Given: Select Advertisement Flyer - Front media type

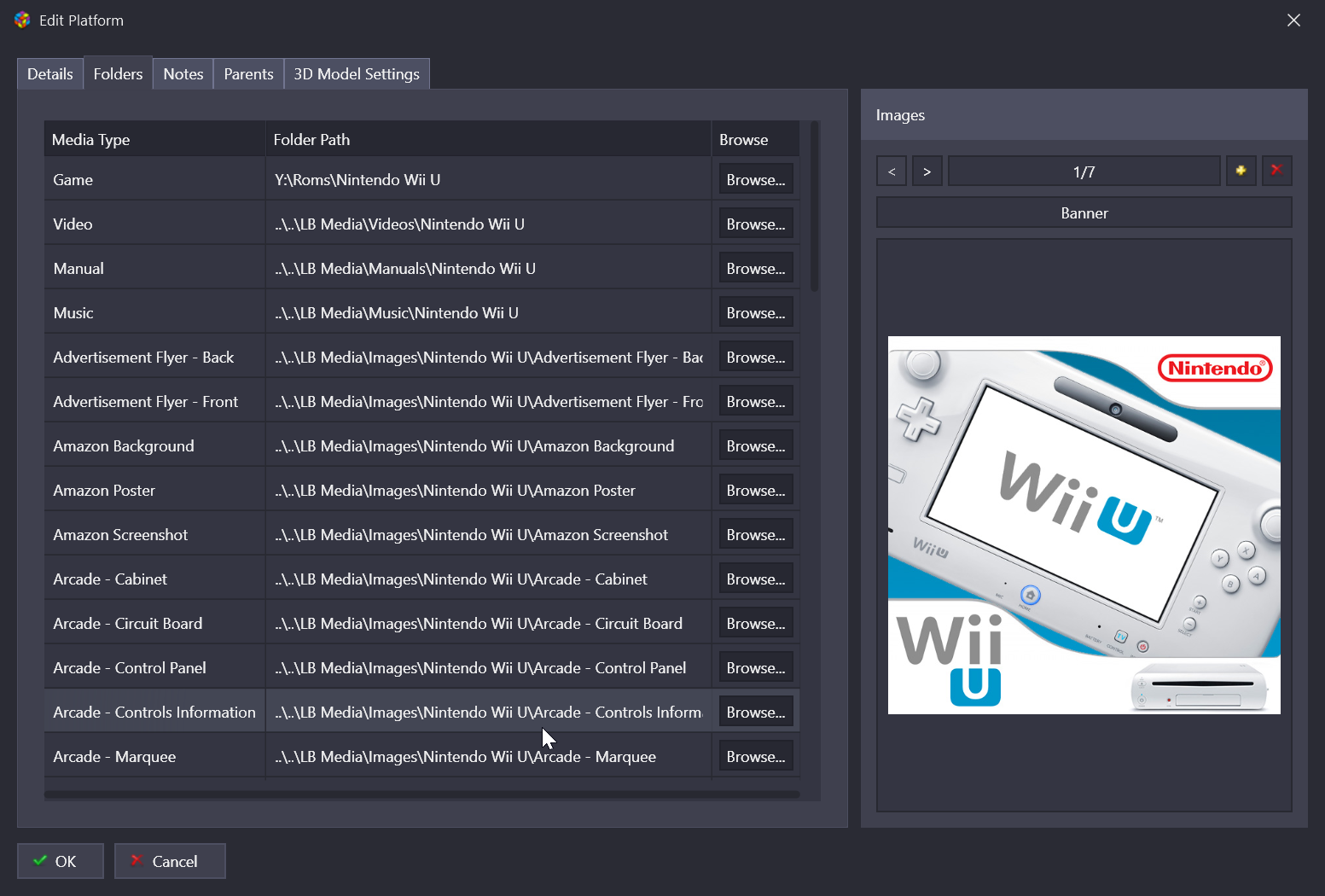Looking at the screenshot, I should pyautogui.click(x=154, y=401).
